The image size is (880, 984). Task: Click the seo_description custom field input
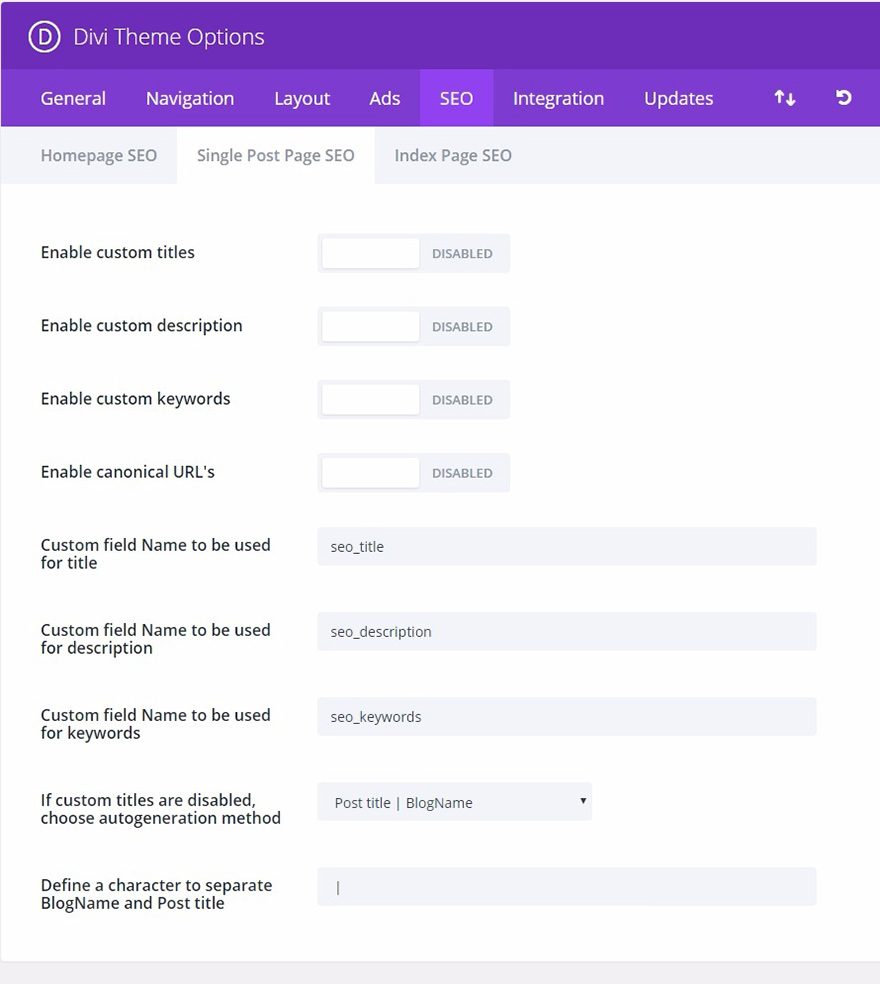[566, 631]
